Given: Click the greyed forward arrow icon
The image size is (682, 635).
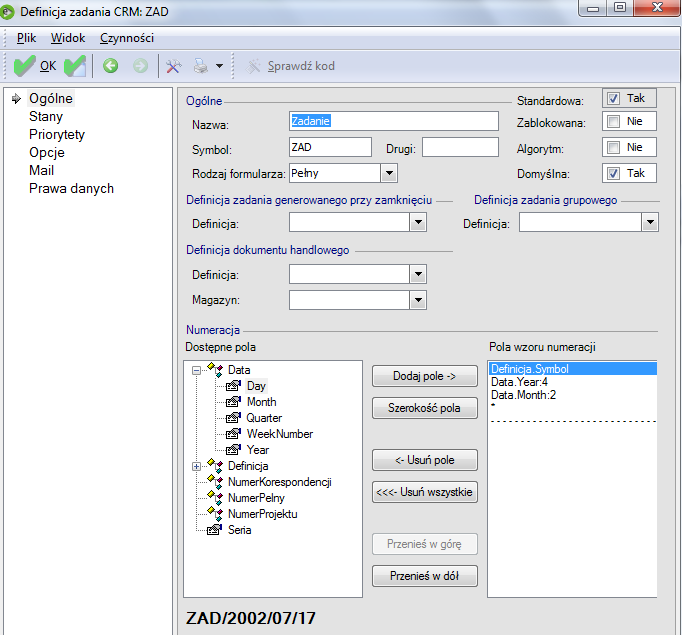Looking at the screenshot, I should point(140,66).
